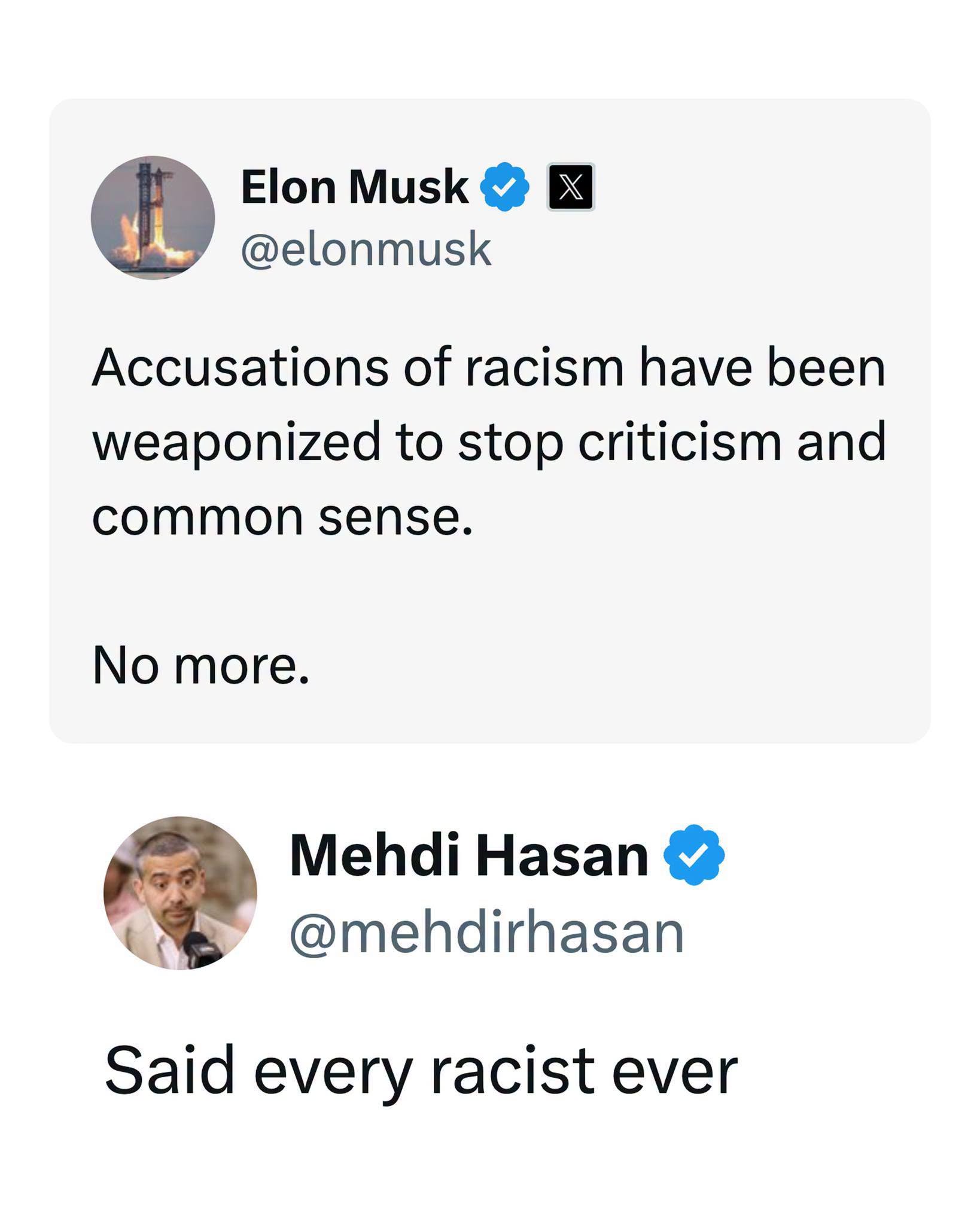Click the verified checkmark next to Mehdi Hasan
Viewport: 980px width, 1225px height.
pos(694,855)
